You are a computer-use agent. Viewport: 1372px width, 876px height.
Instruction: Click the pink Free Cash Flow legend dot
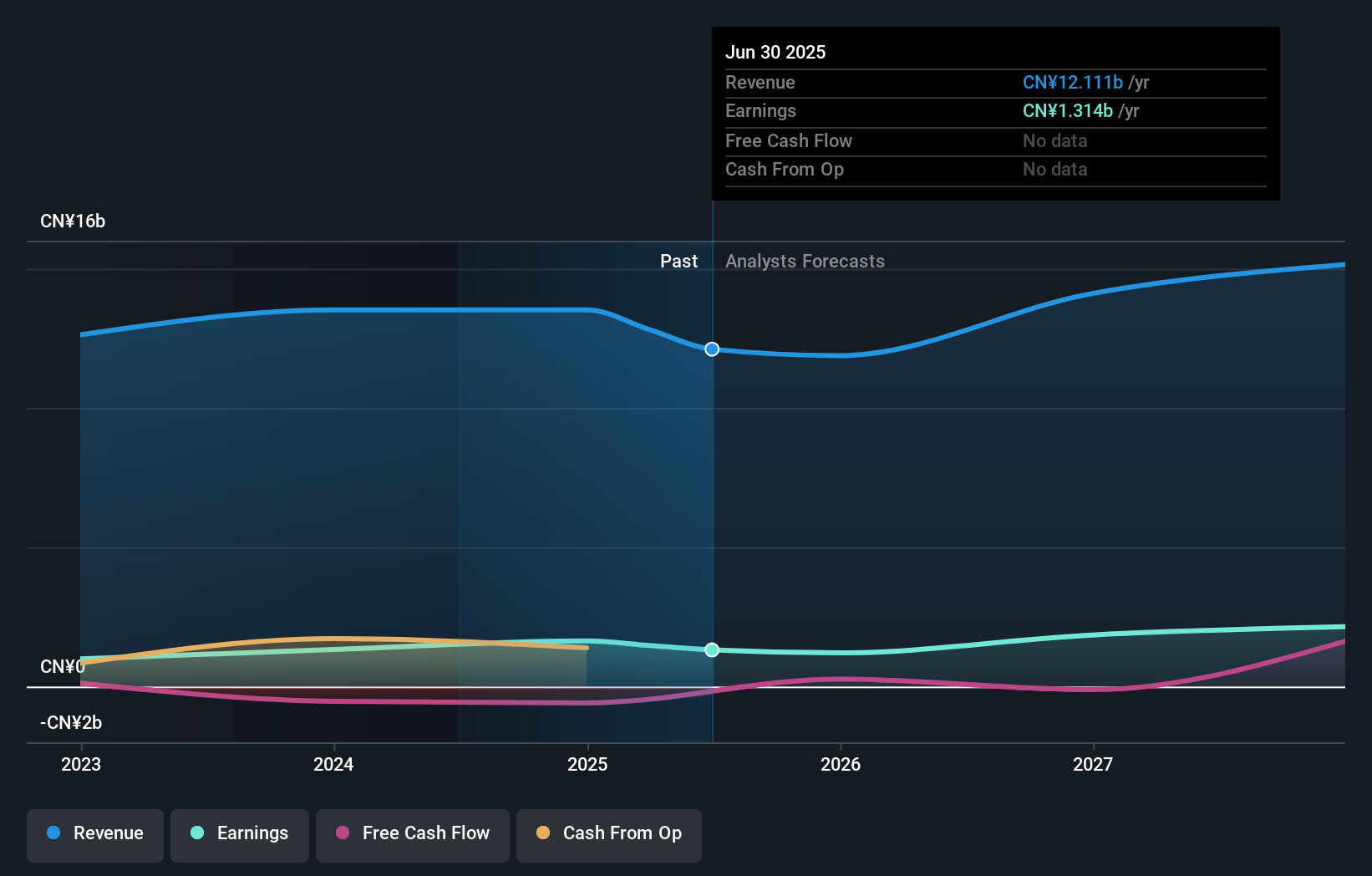pos(342,833)
